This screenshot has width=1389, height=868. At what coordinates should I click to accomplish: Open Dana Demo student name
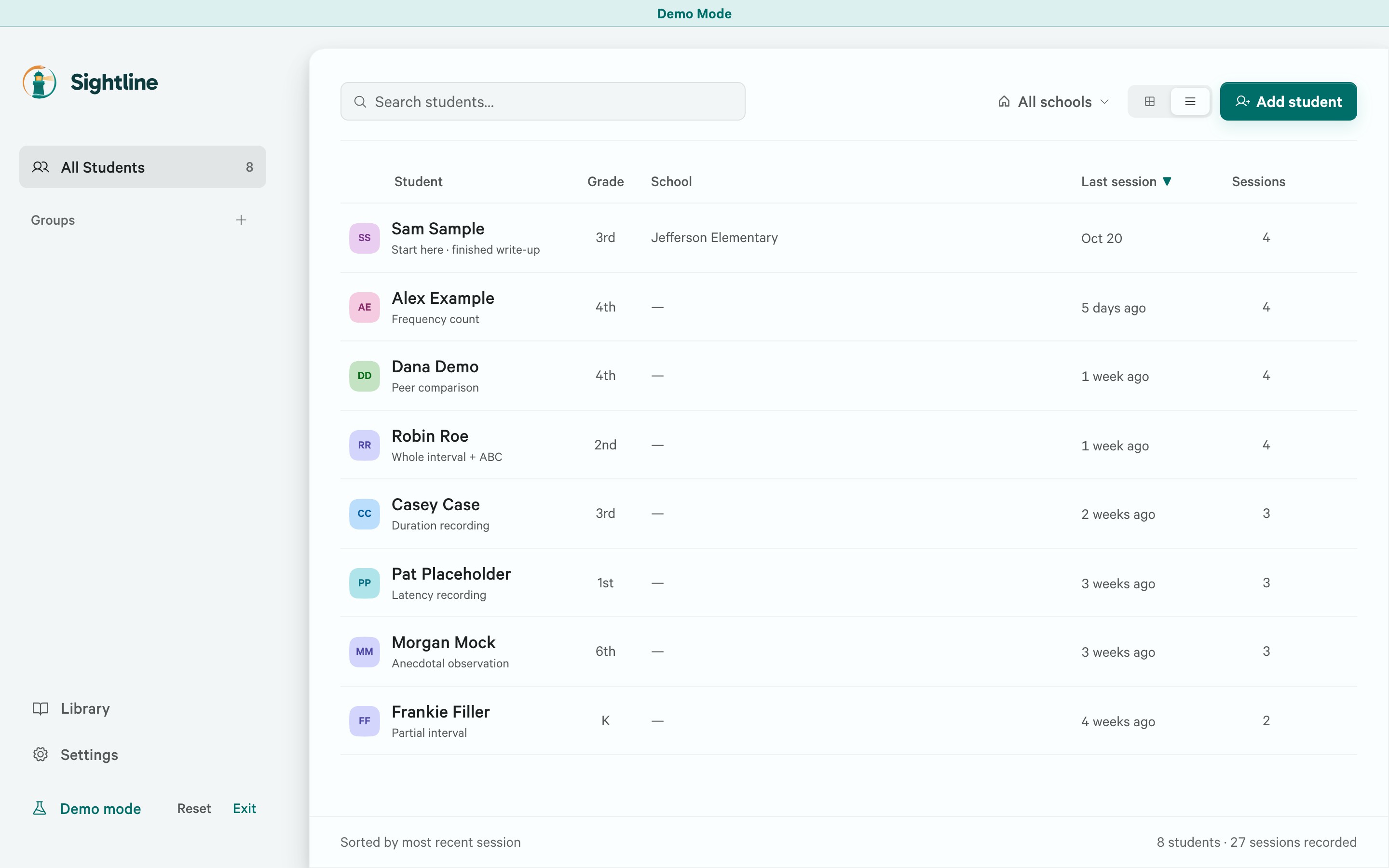pos(435,366)
